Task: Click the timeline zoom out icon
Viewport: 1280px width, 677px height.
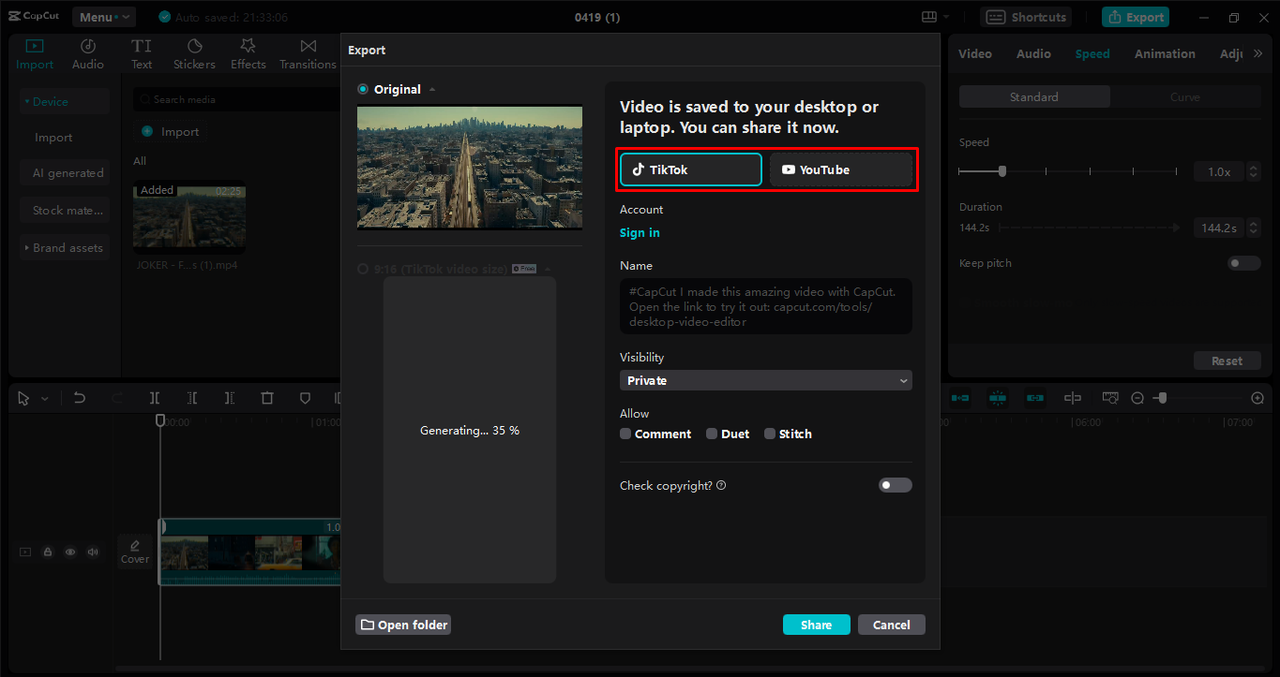Action: point(1137,398)
